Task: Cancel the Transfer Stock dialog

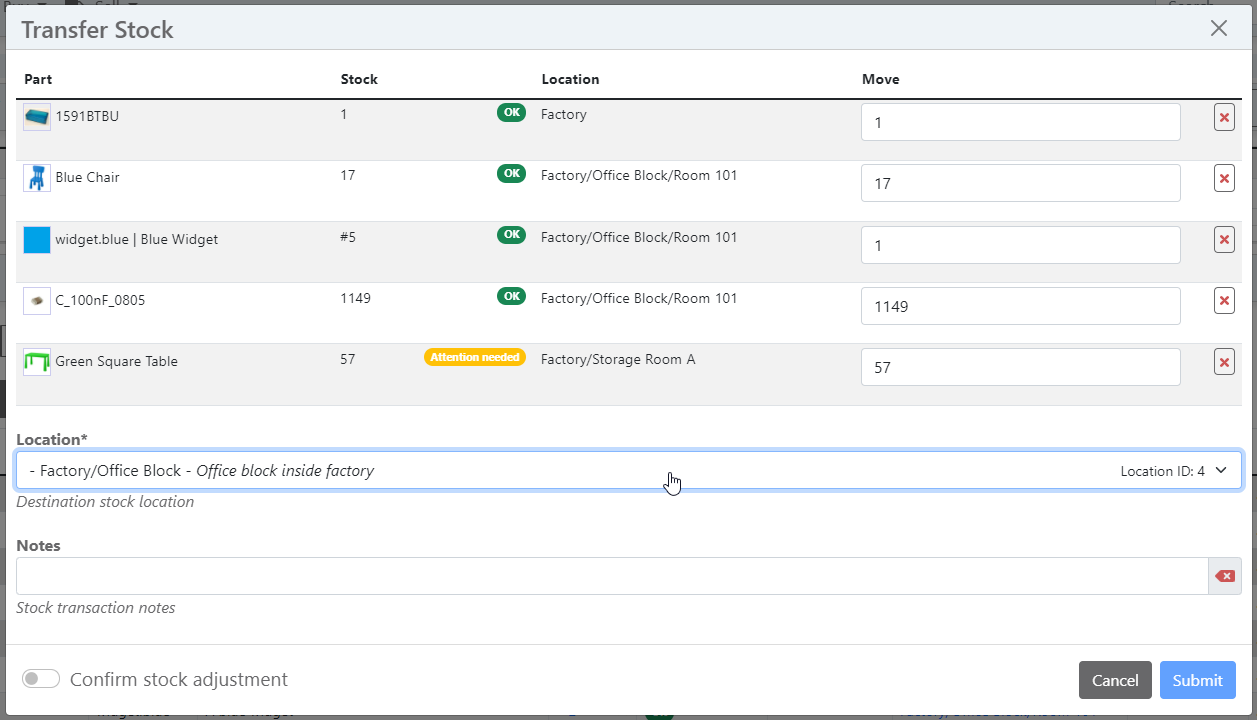Action: [1114, 680]
